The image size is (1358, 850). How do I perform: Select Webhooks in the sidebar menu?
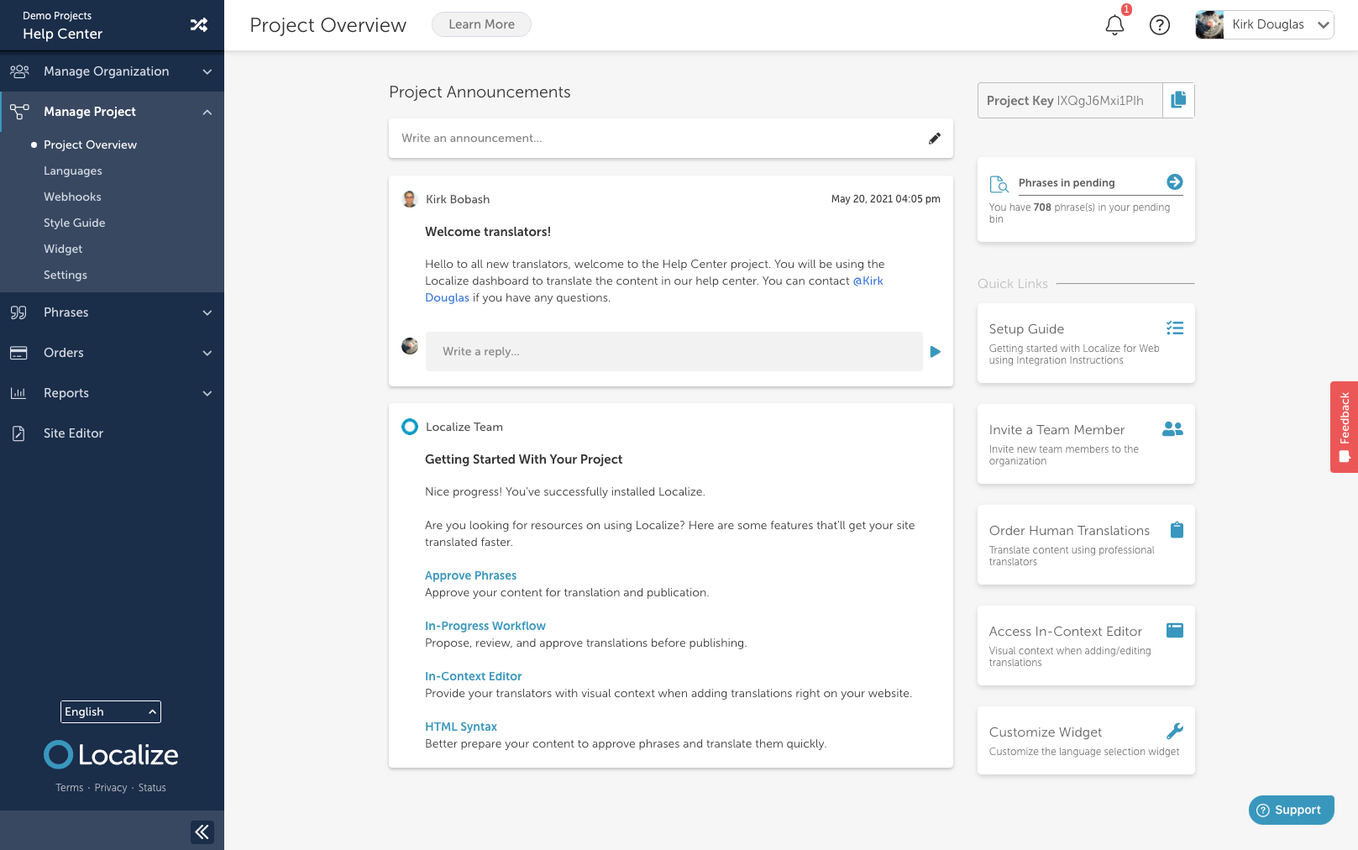[x=73, y=196]
